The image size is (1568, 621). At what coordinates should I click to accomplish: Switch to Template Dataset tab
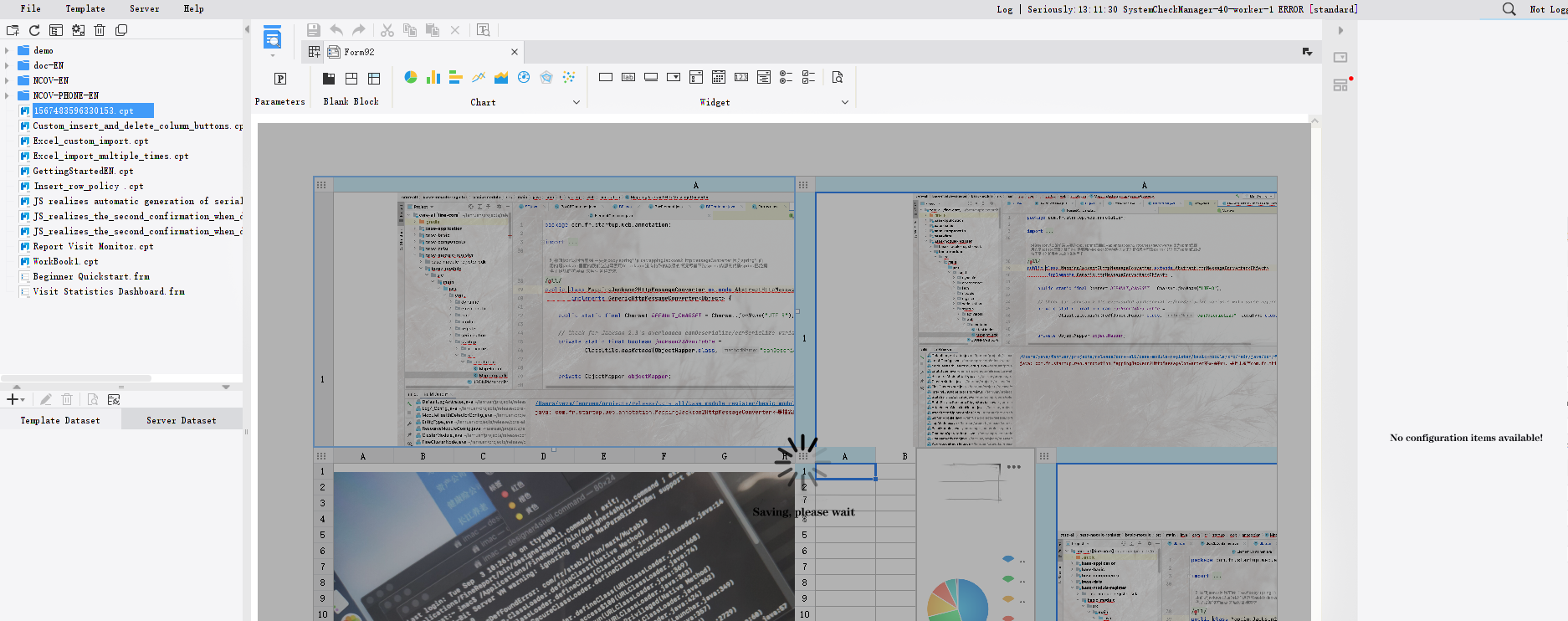click(x=60, y=420)
